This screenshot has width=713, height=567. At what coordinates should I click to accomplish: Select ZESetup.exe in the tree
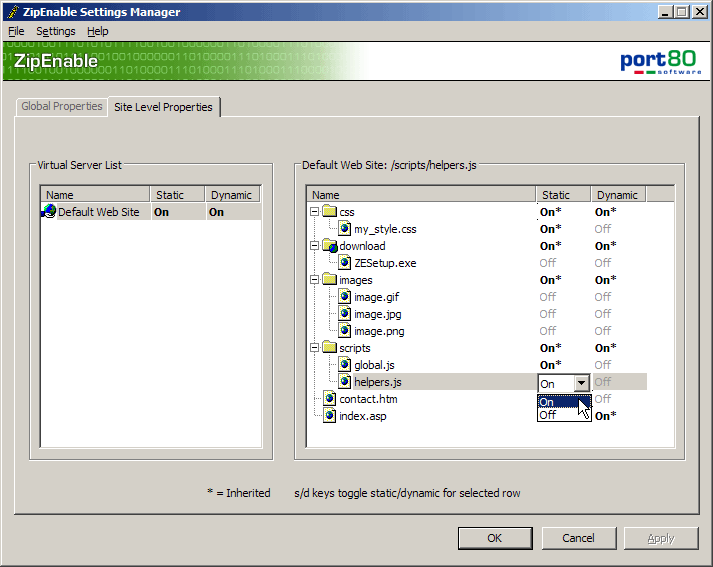[385, 263]
